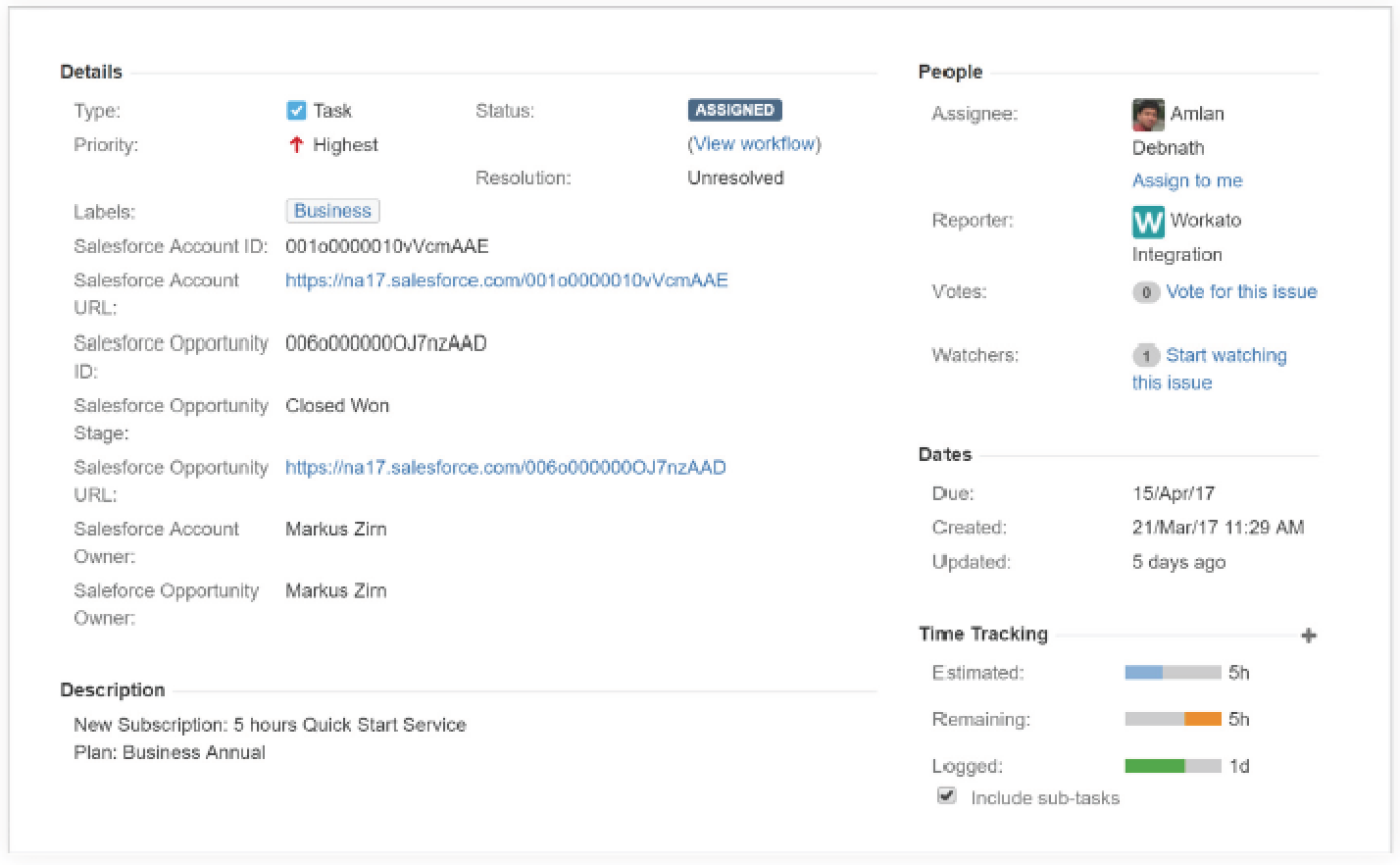Click the Plan: Business Annual description line
1400x865 pixels.
pos(170,753)
